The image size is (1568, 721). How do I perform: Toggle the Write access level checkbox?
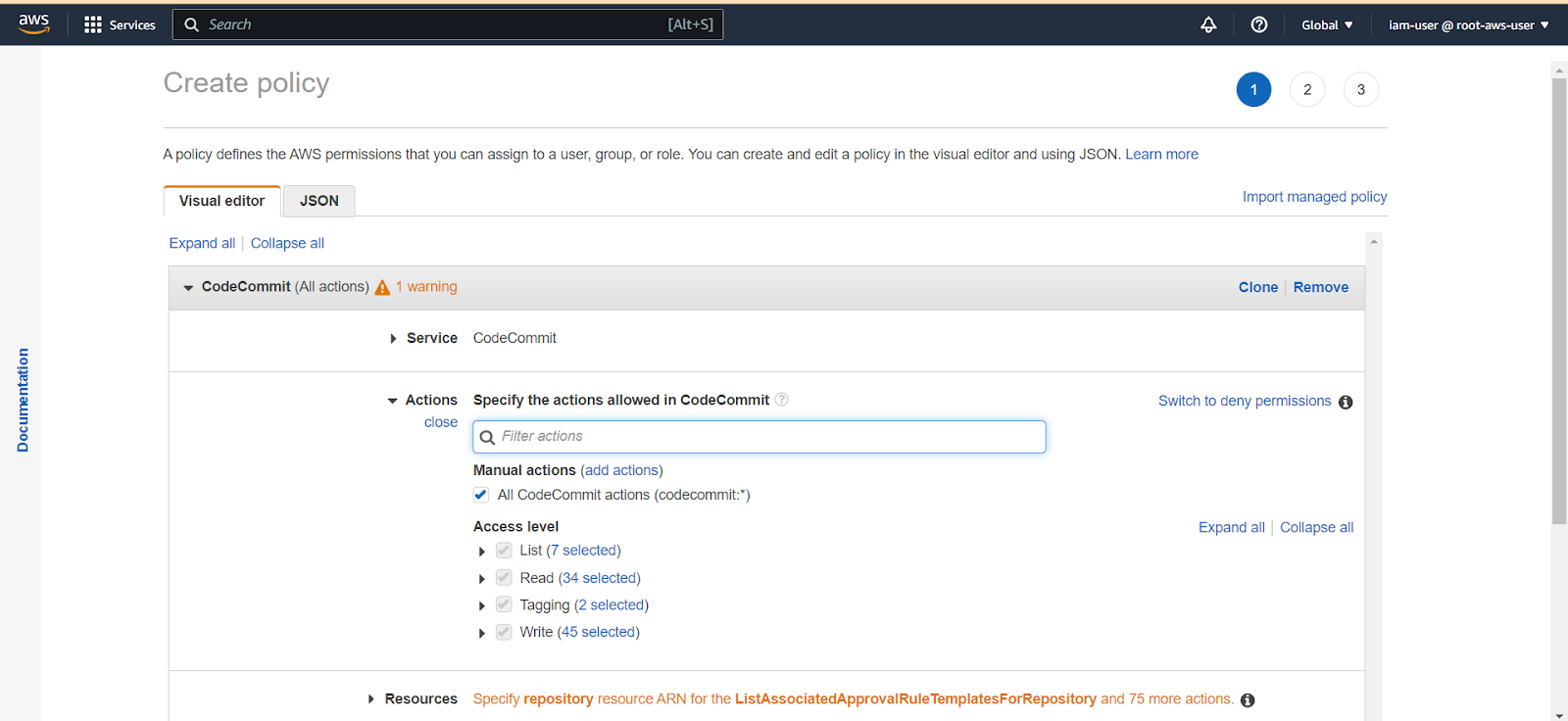point(504,632)
